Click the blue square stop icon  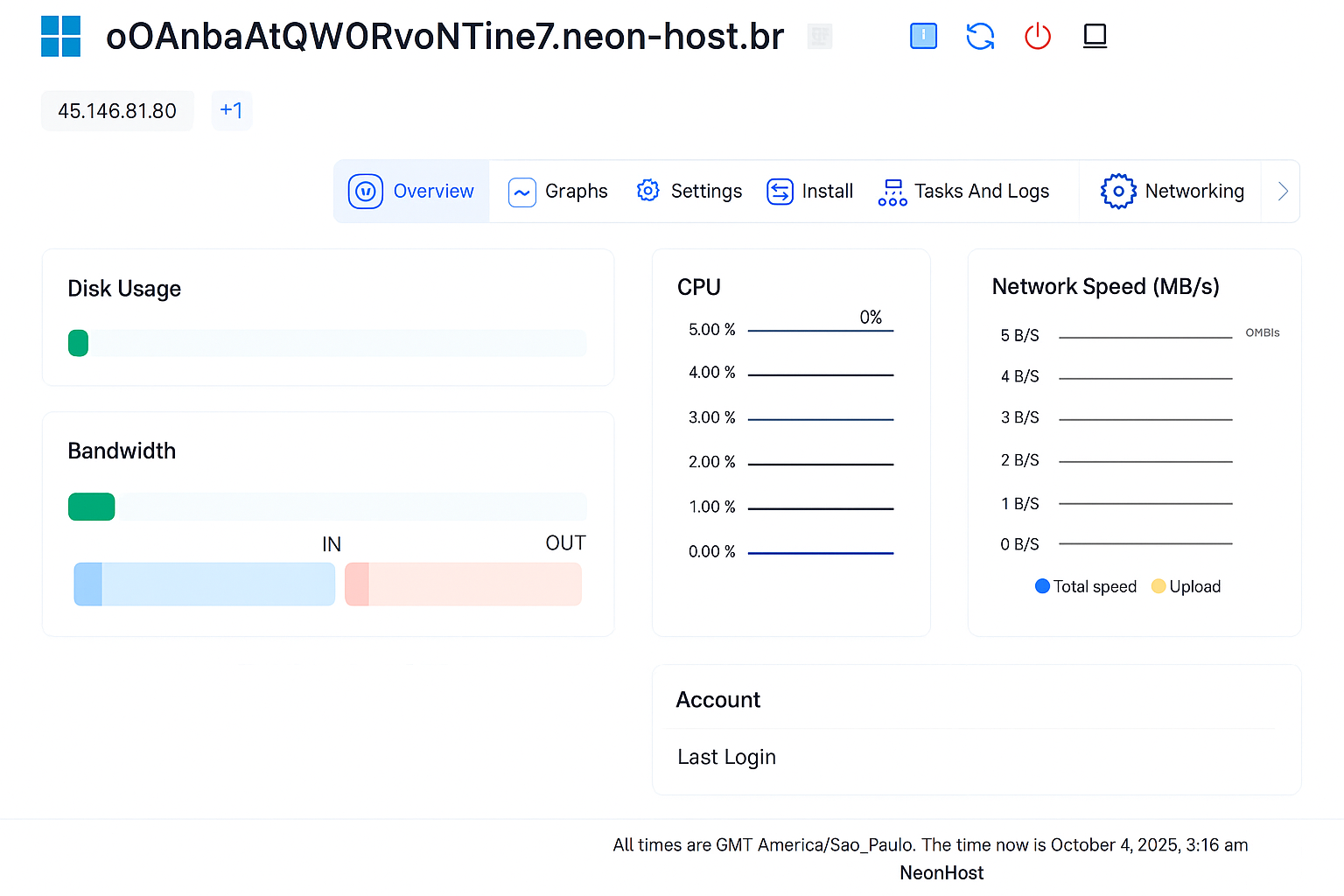[923, 36]
